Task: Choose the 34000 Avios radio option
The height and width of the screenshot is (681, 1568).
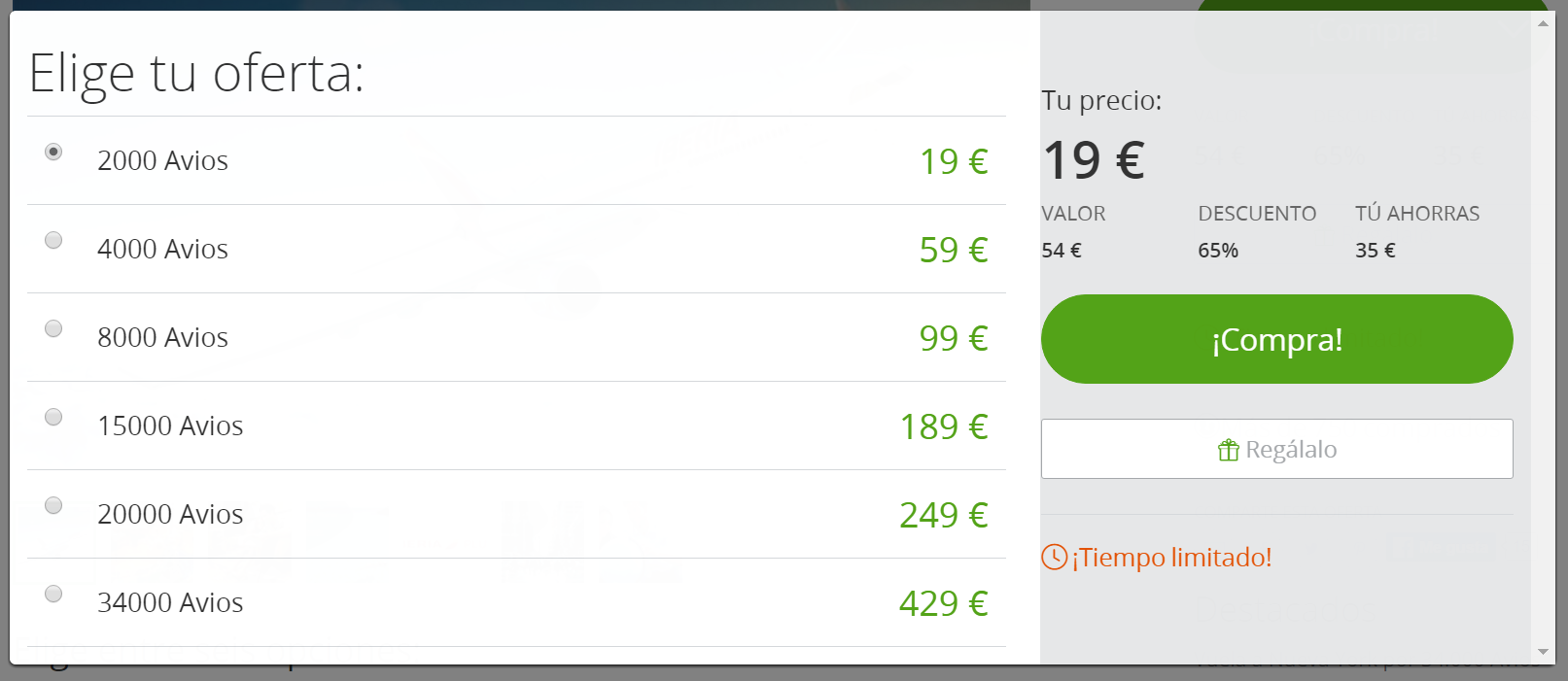Action: click(x=53, y=594)
